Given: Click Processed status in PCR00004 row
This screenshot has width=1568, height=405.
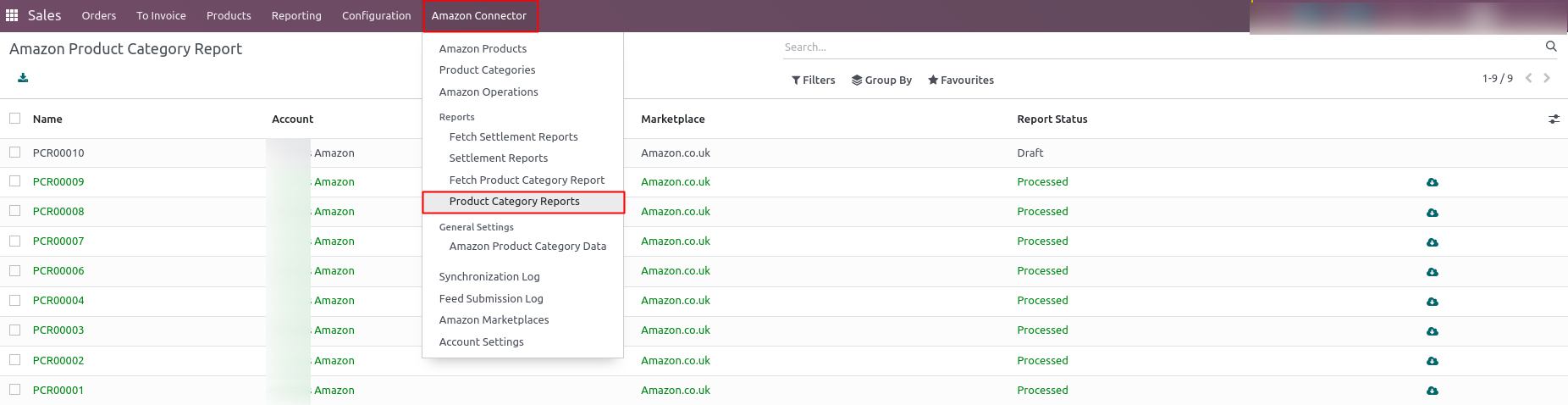Looking at the screenshot, I should coord(1042,300).
